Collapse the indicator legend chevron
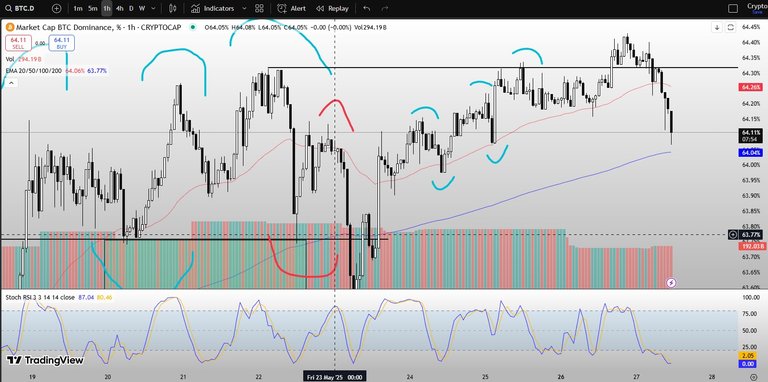 pyautogui.click(x=11, y=83)
